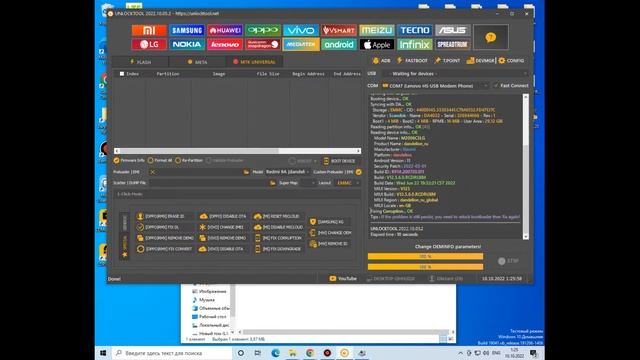640x360 pixels.
Task: Select the Infinix brand tile
Action: click(x=415, y=44)
